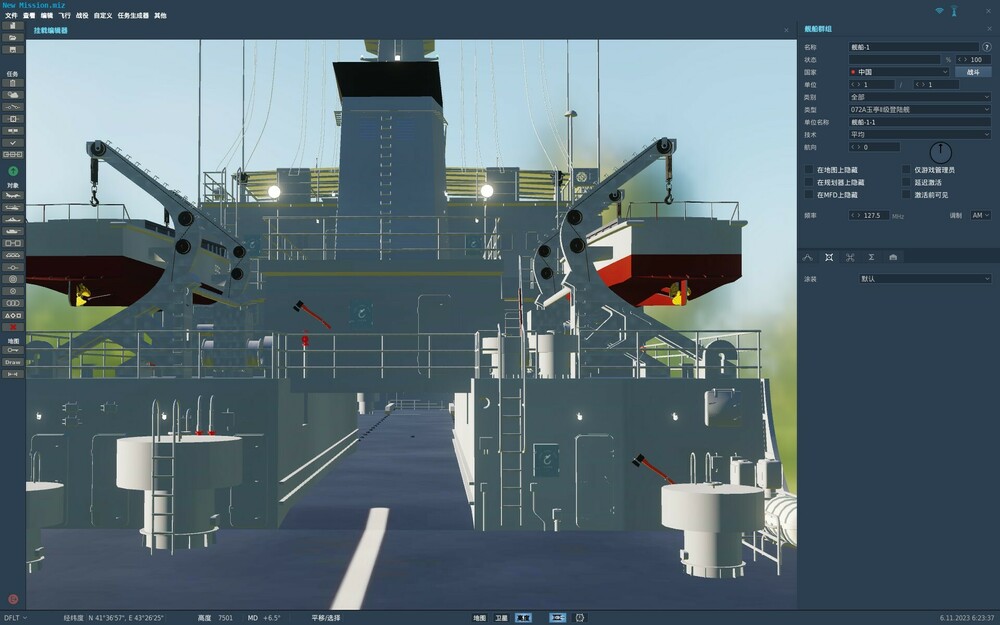This screenshot has width=1000, height=625.
Task: Enable 在MFD上隐藏 checkbox
Action: 809,195
